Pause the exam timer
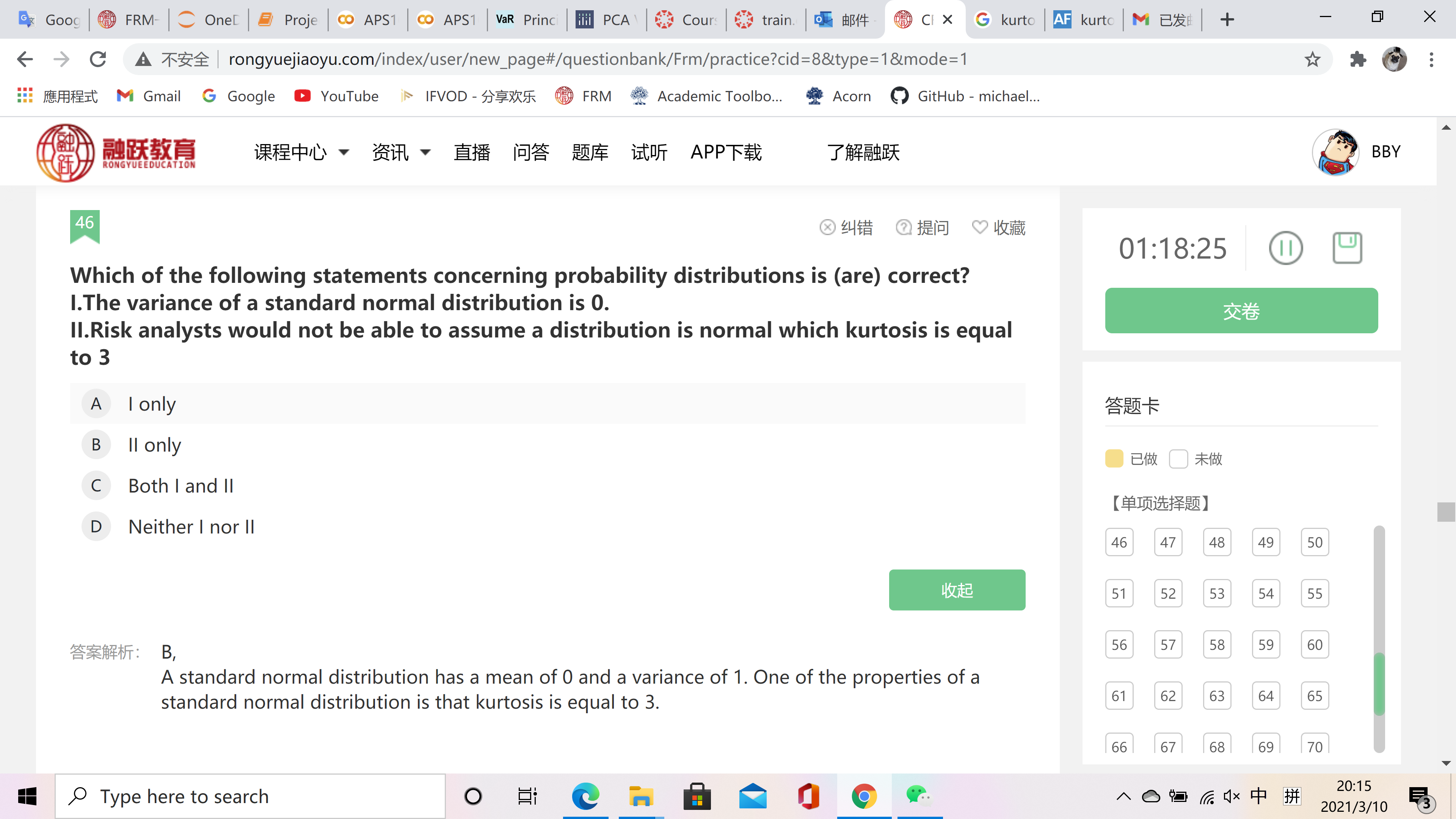 click(1285, 248)
